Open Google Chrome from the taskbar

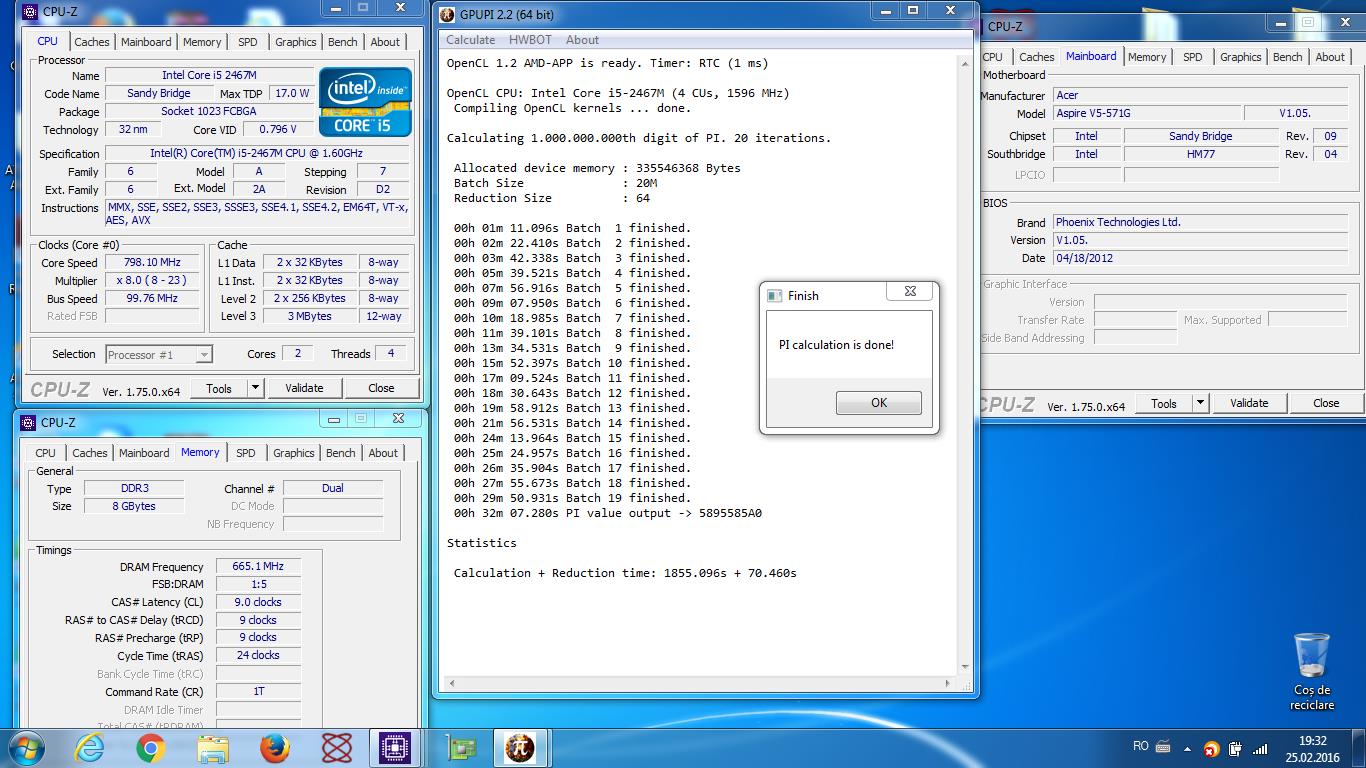151,748
